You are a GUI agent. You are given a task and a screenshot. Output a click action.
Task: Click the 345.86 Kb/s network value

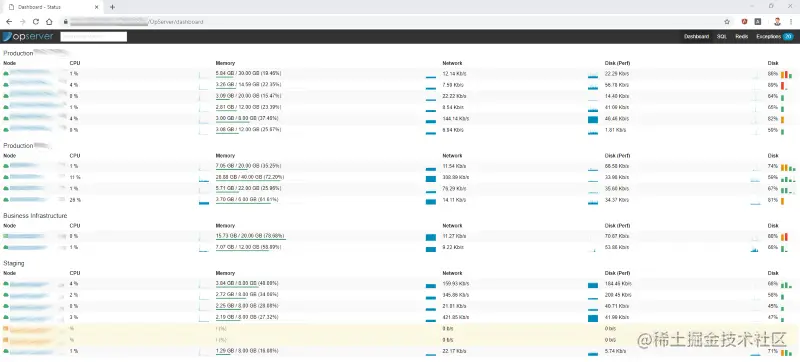click(x=455, y=295)
